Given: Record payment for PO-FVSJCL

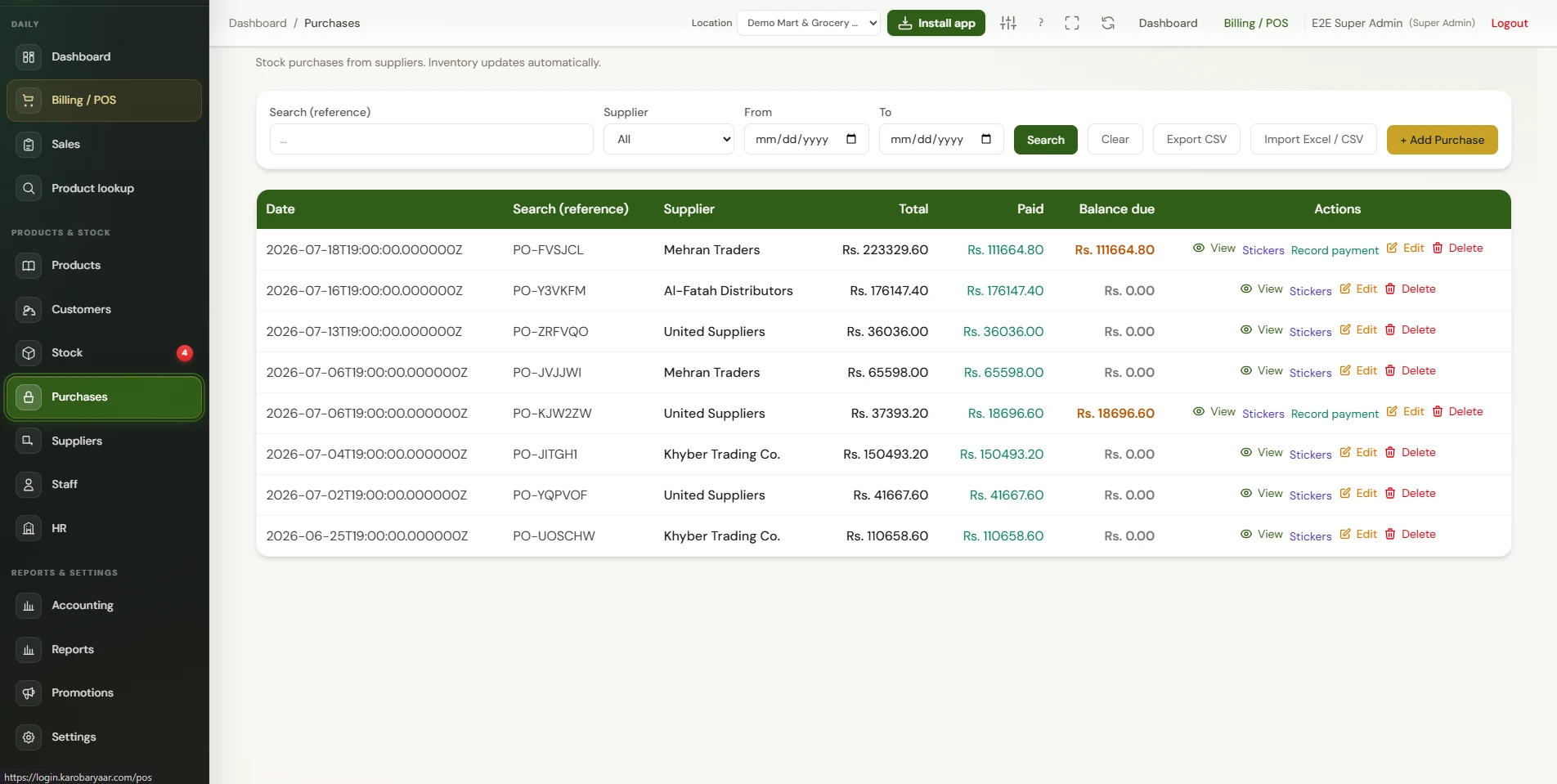Looking at the screenshot, I should [x=1335, y=250].
